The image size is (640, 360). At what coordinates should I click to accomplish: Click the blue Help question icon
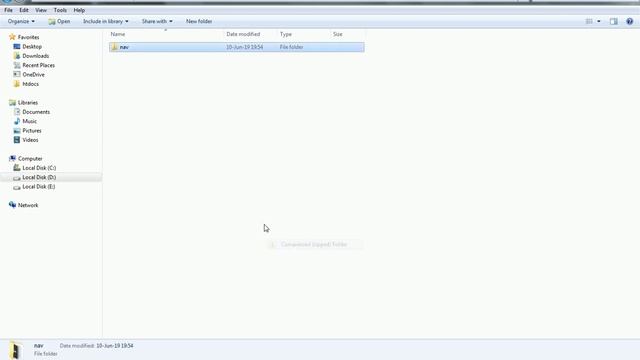(629, 21)
